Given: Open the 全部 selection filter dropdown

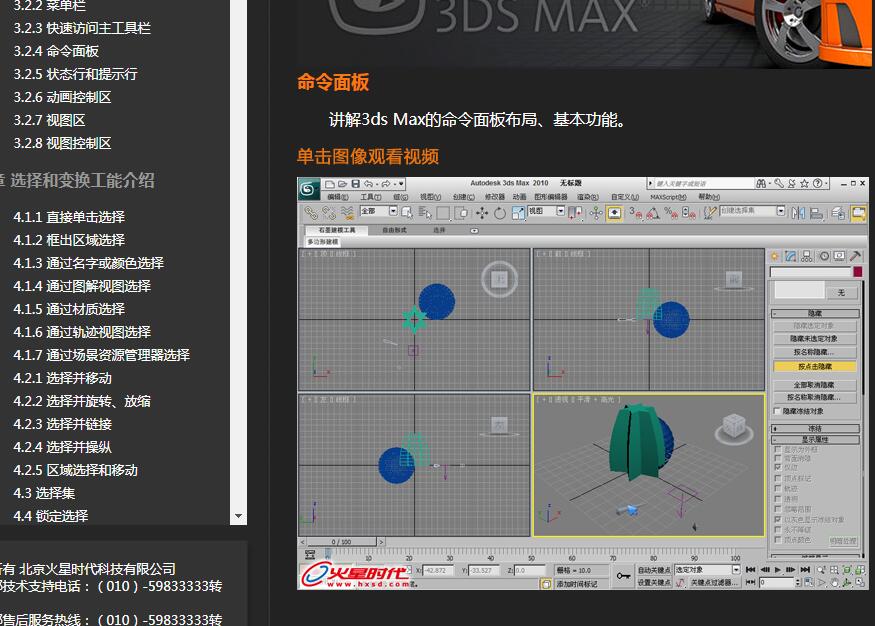Looking at the screenshot, I should (392, 212).
